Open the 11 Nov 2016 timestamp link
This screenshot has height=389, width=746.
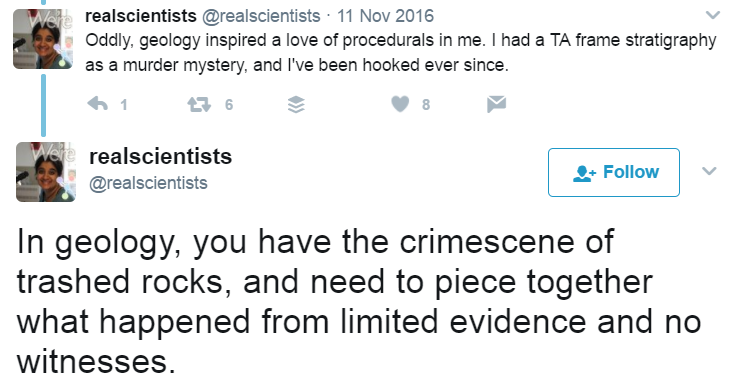pos(385,16)
